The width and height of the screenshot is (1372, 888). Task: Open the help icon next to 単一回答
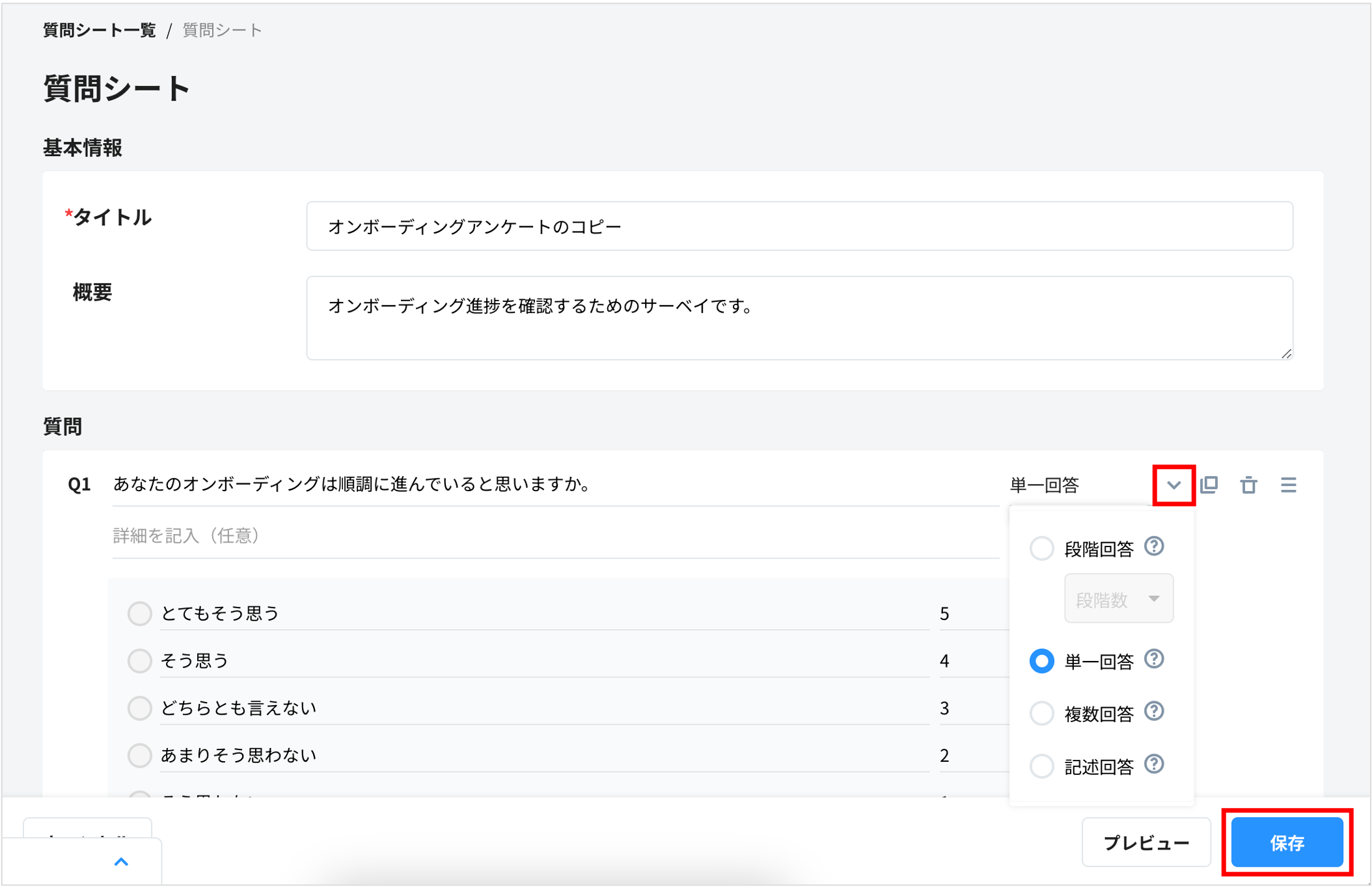coord(1154,660)
